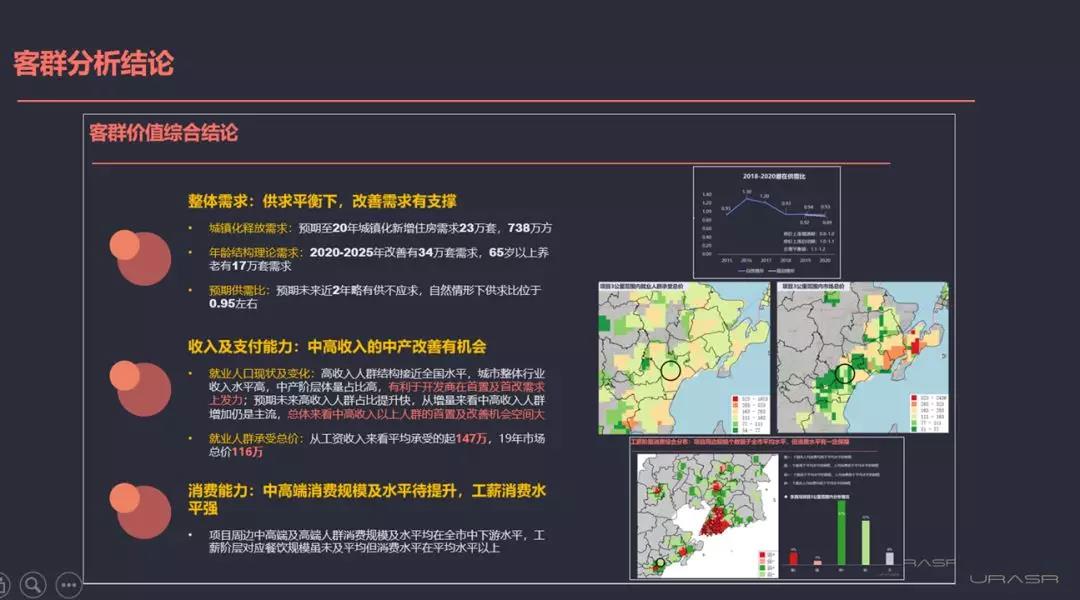Image resolution: width=1080 pixels, height=600 pixels.
Task: Click the red 147万 figure
Action: (x=471, y=438)
